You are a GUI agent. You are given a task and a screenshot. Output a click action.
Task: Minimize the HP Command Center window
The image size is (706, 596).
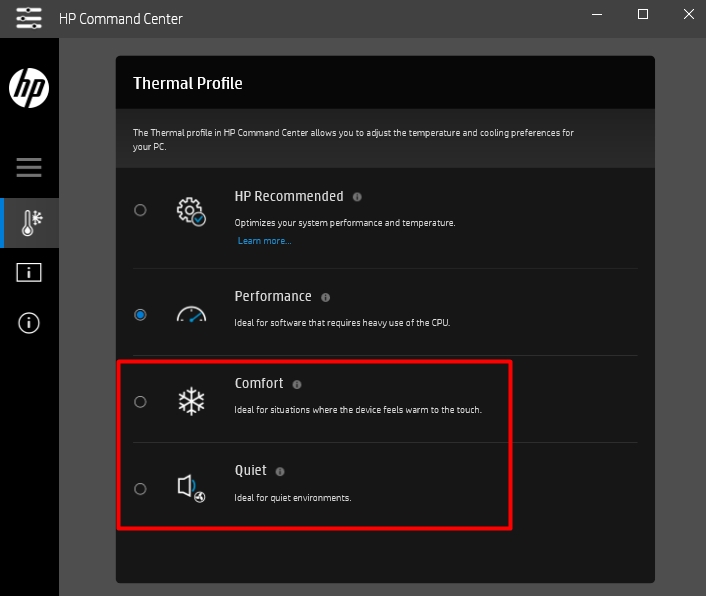coord(597,14)
